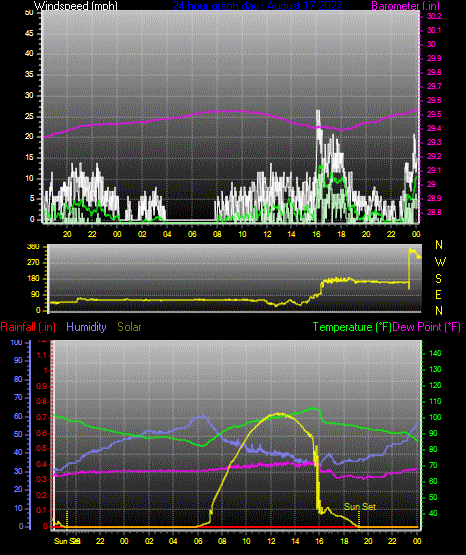Image resolution: width=466 pixels, height=555 pixels.
Task: Click the 90 humidity axis value
Action: point(18,360)
